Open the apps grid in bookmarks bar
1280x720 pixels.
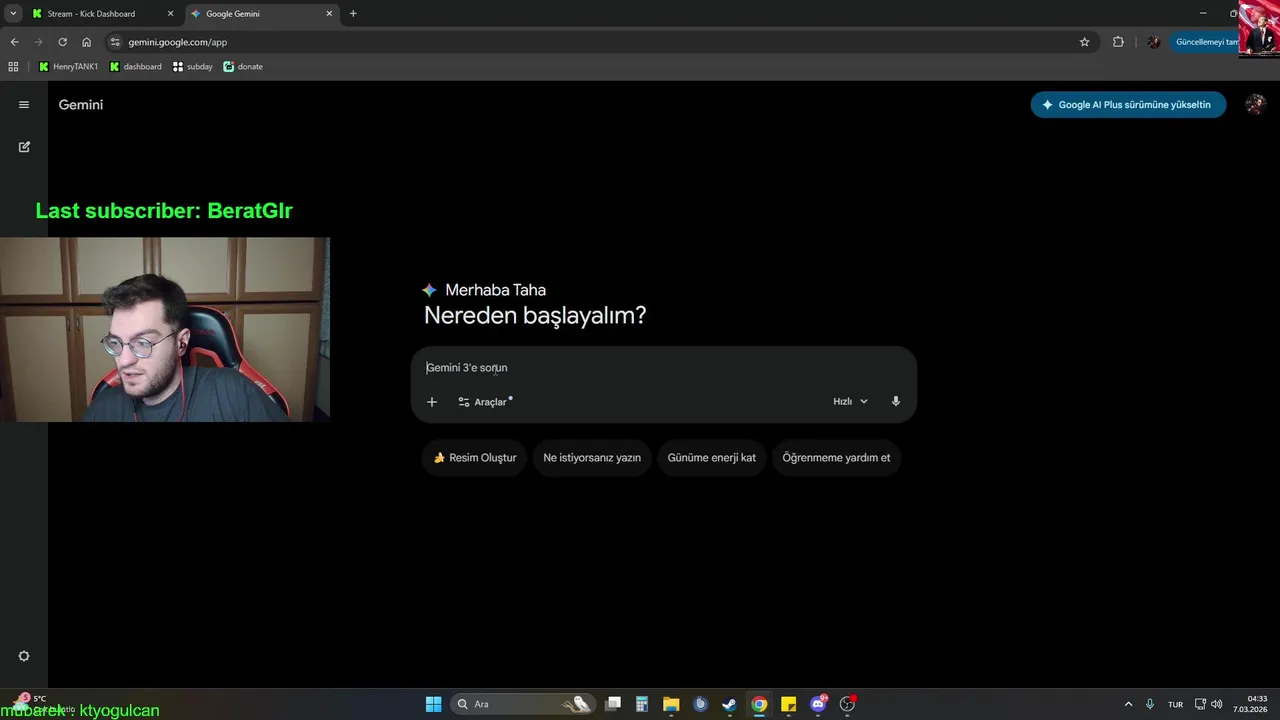click(x=13, y=67)
